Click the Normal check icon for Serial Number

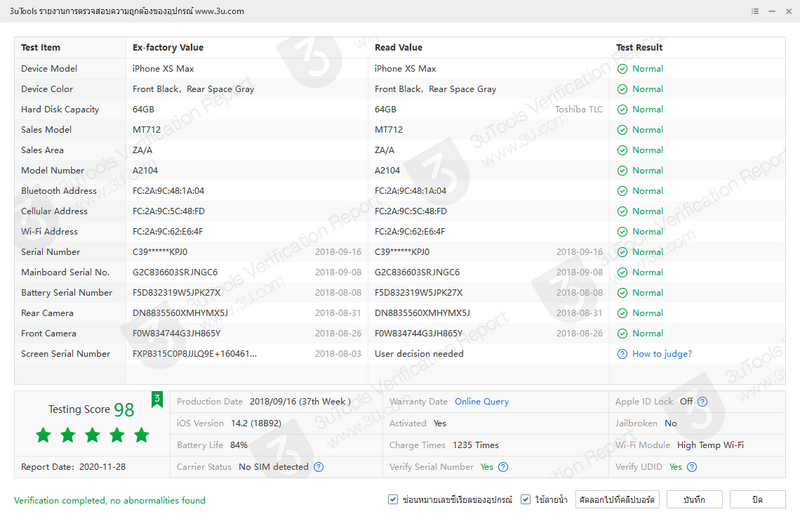[622, 252]
